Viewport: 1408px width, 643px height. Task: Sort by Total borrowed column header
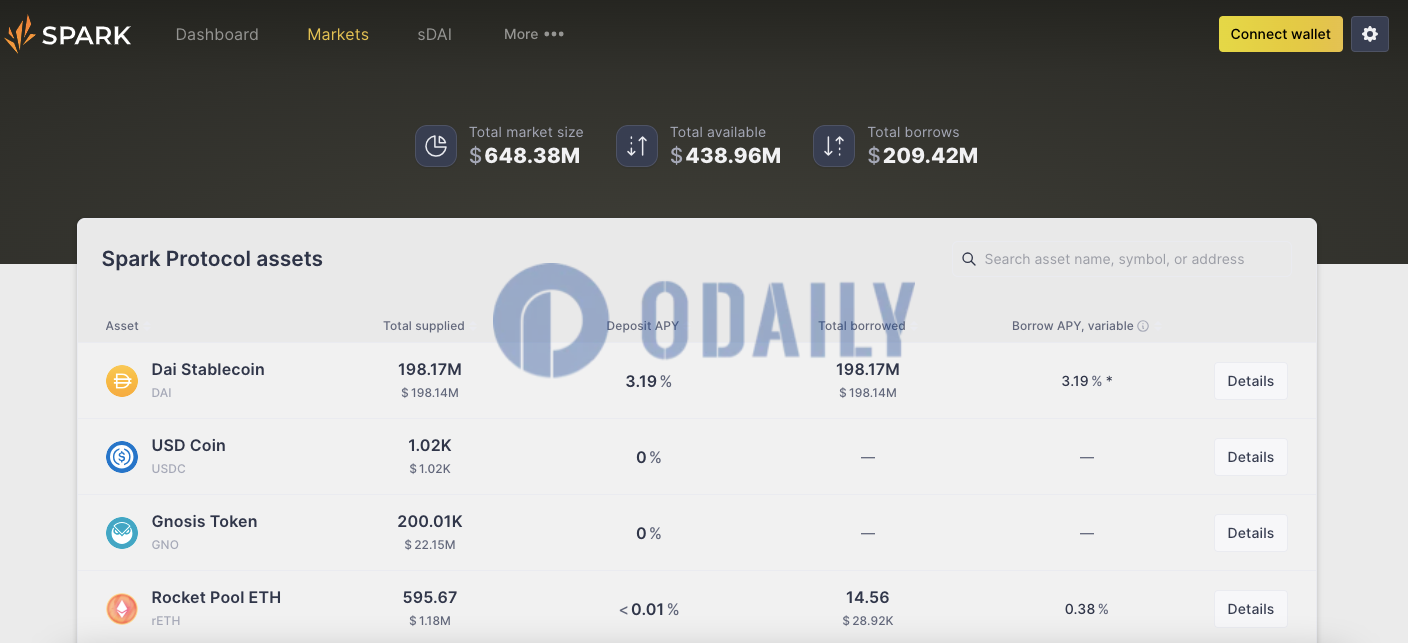(x=862, y=326)
